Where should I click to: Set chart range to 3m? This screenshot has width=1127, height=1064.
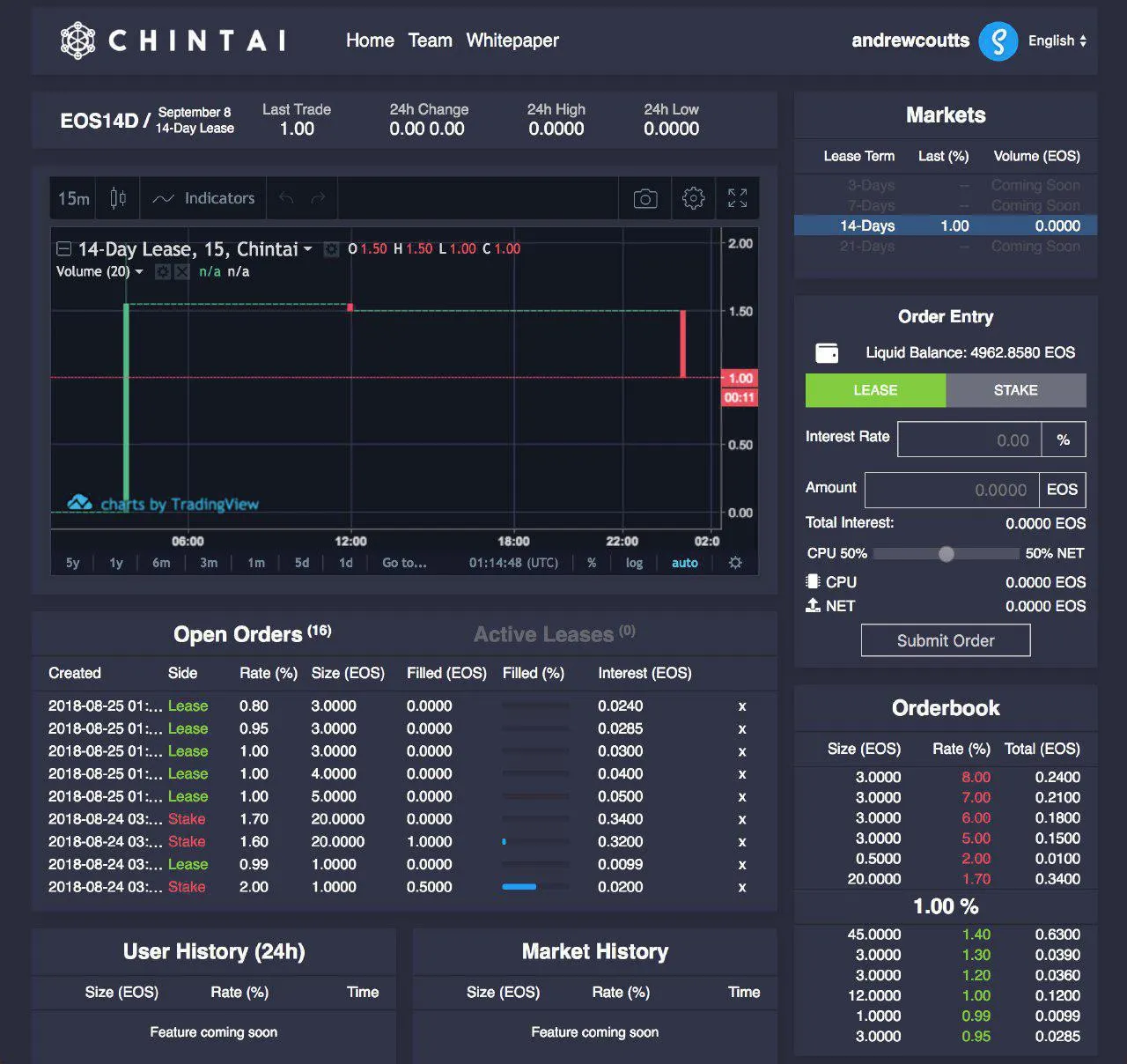pyautogui.click(x=209, y=563)
